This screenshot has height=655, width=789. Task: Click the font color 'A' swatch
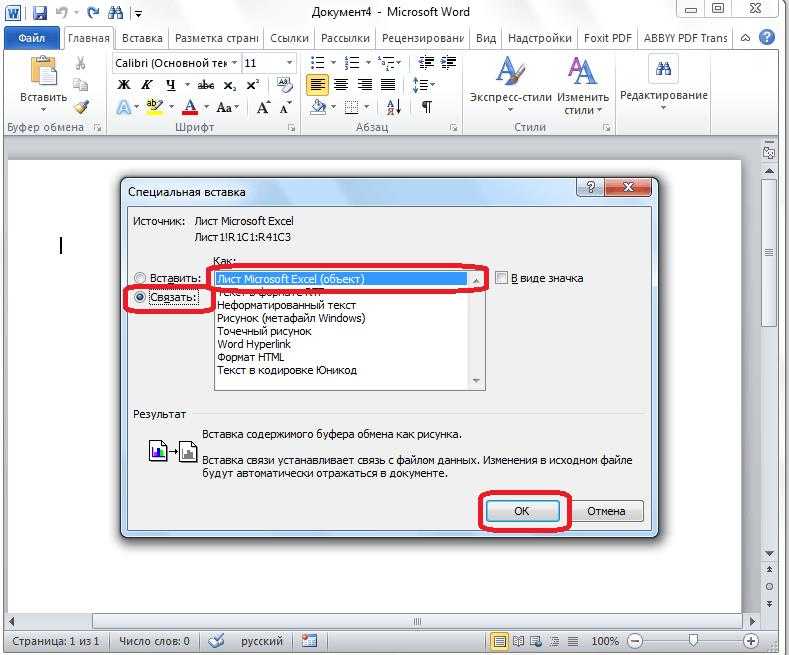click(x=190, y=107)
